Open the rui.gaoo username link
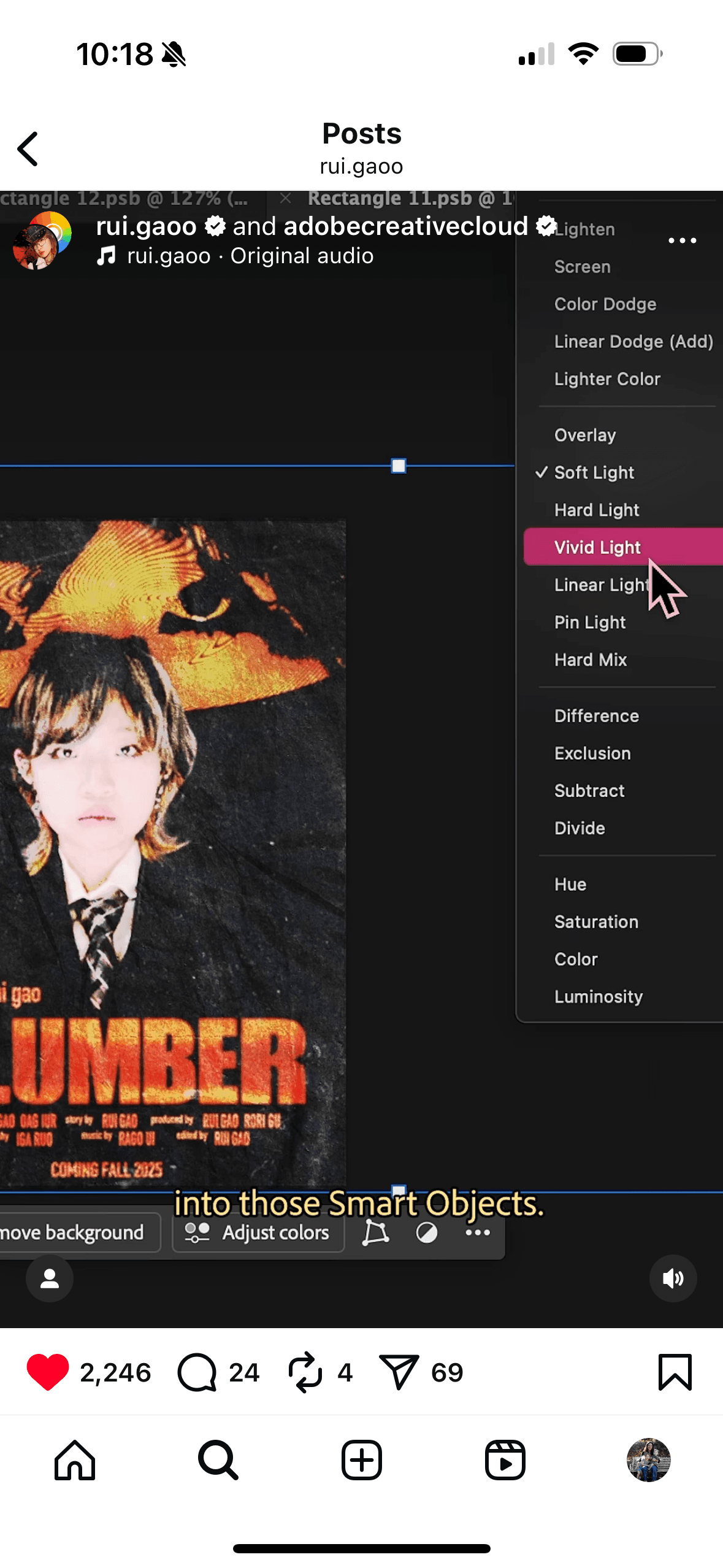This screenshot has height=1568, width=723. pyautogui.click(x=146, y=226)
